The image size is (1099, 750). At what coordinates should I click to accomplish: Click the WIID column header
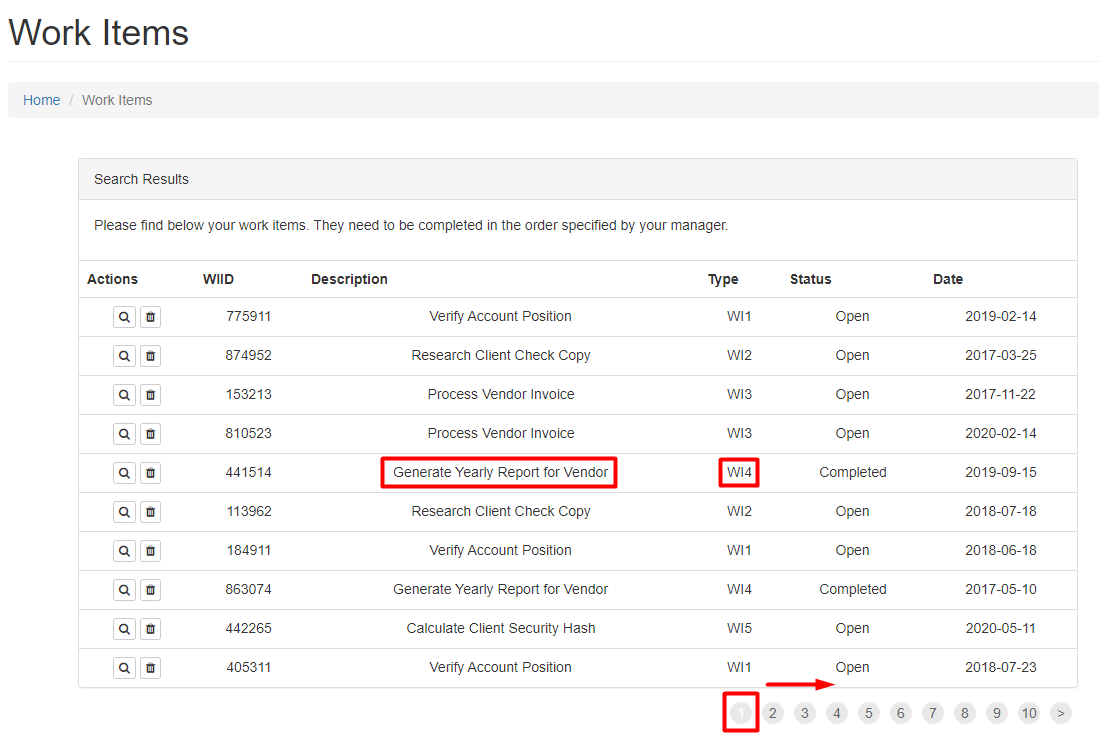coord(218,279)
